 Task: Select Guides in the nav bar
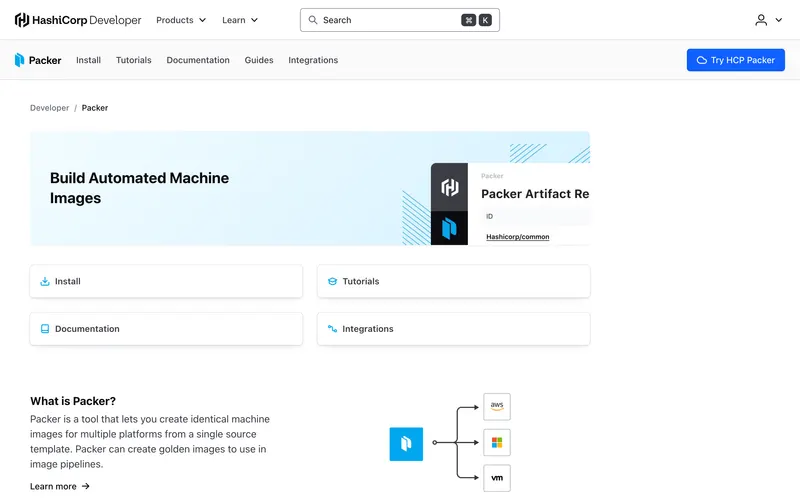click(x=259, y=60)
